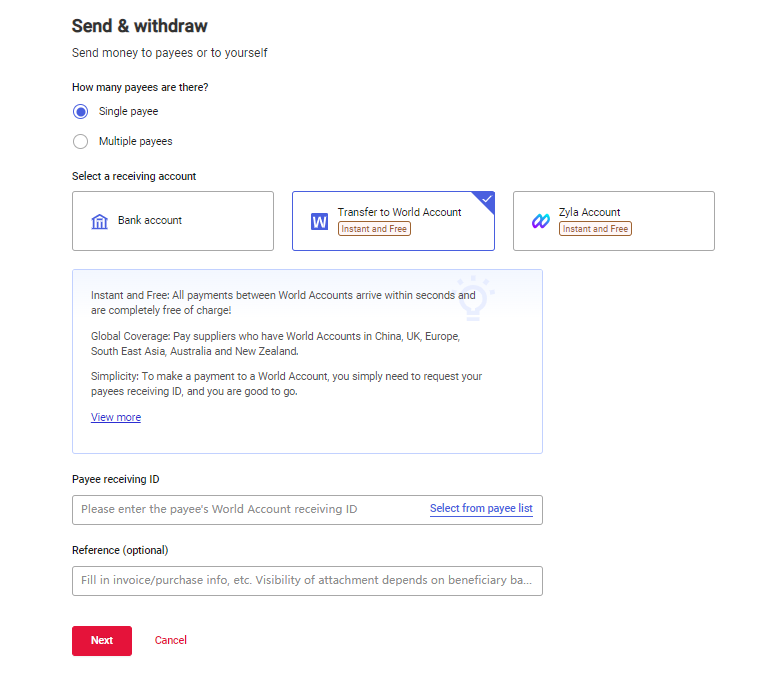Click the bank building icon
The image size is (777, 680).
point(100,221)
